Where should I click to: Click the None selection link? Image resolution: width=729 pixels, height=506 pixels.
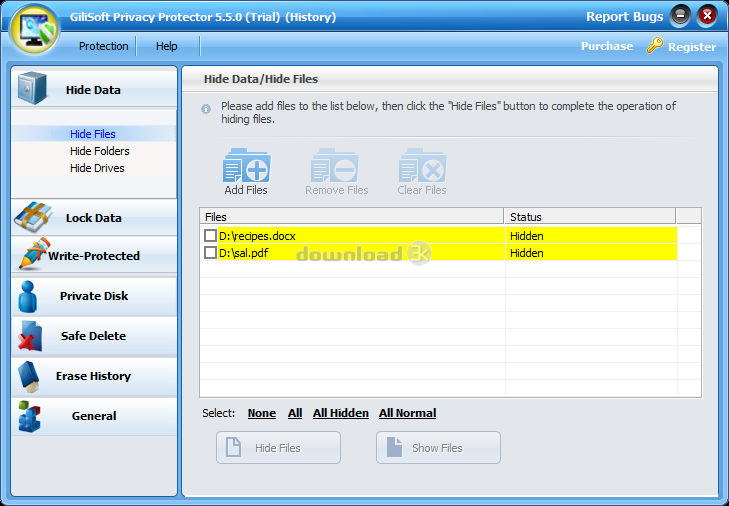pyautogui.click(x=261, y=413)
